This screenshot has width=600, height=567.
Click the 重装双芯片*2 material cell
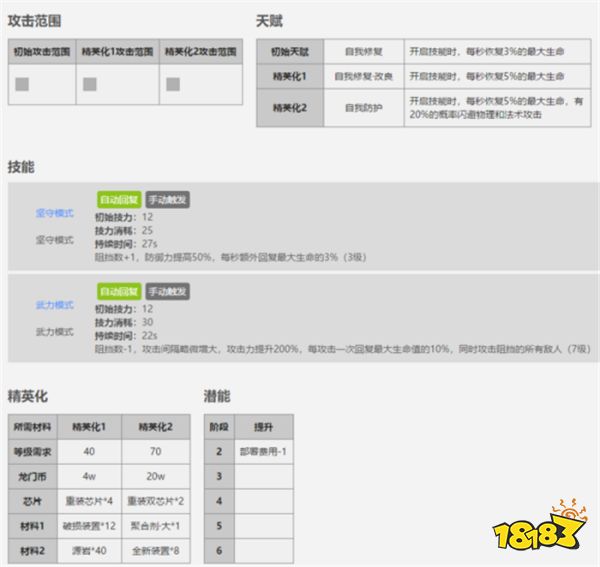tap(154, 500)
